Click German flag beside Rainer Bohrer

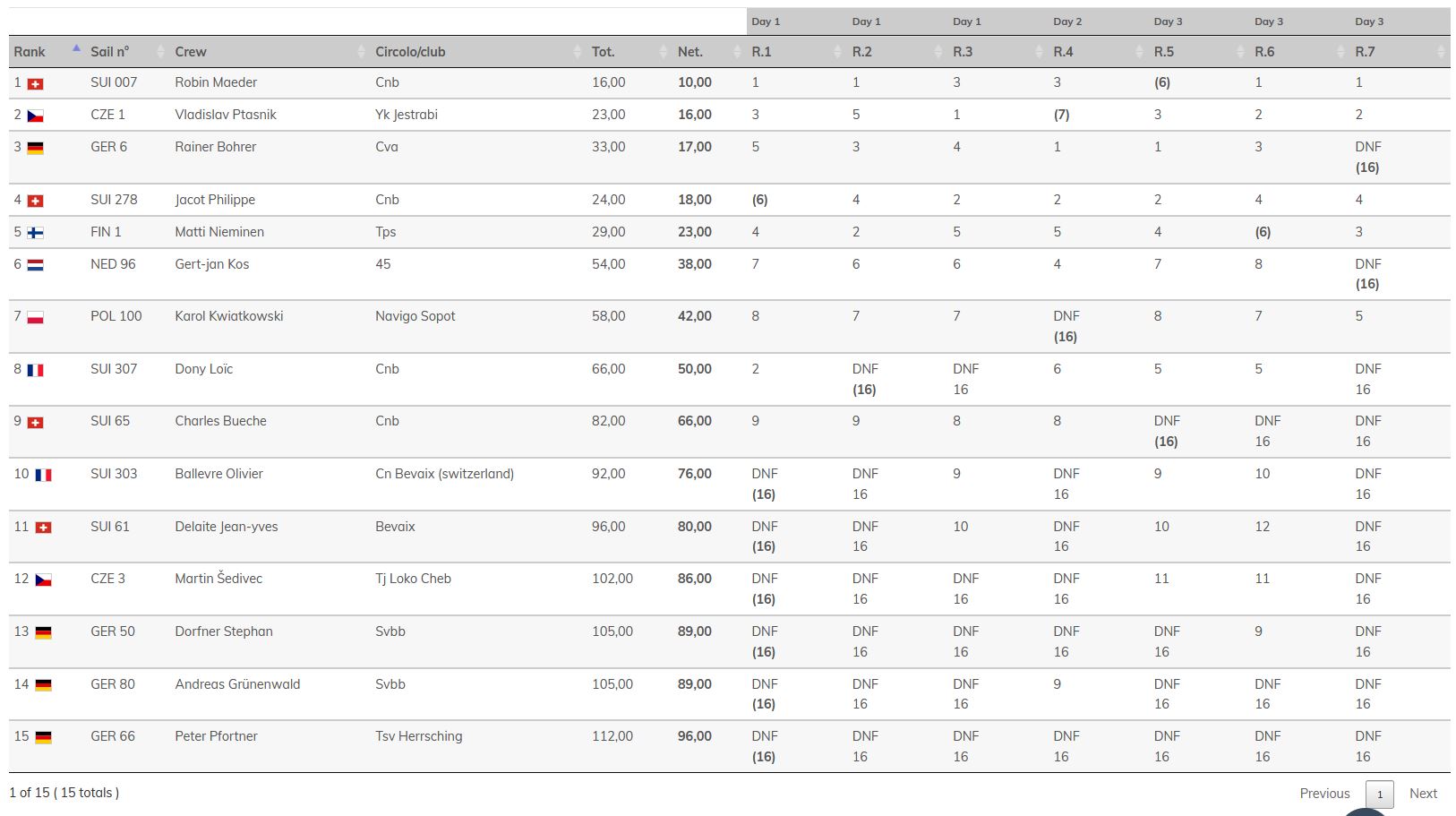click(x=35, y=148)
